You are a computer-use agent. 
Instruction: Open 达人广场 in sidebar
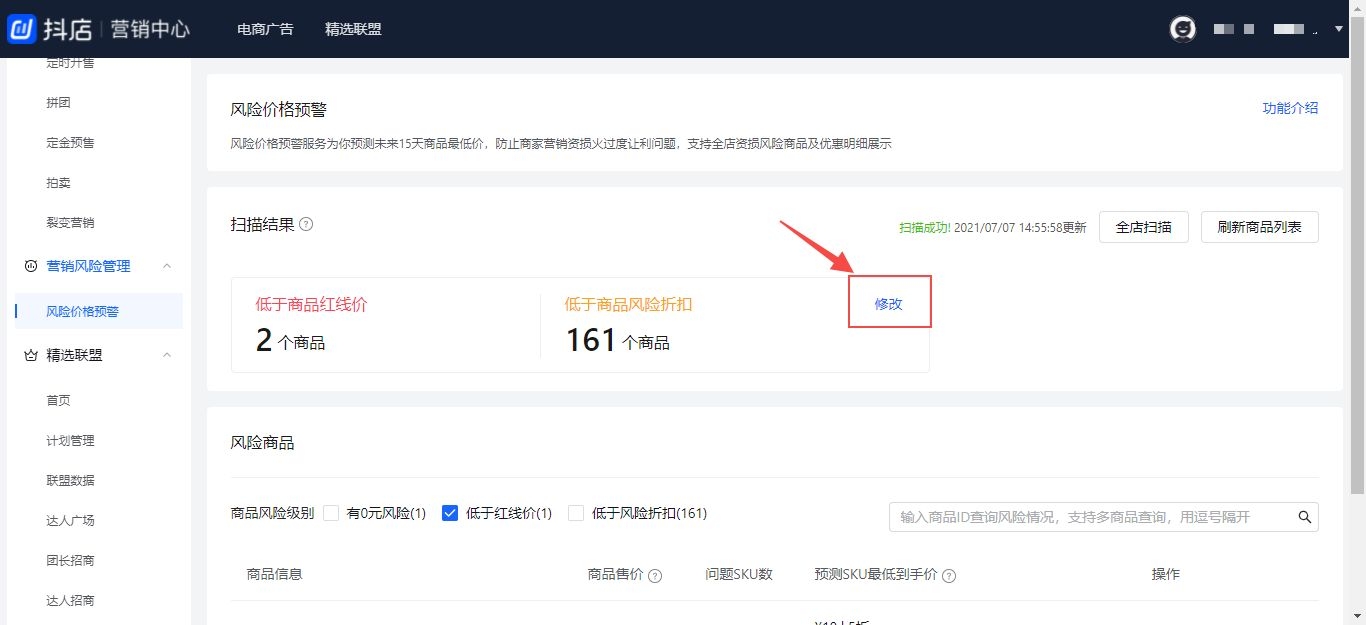tap(70, 520)
